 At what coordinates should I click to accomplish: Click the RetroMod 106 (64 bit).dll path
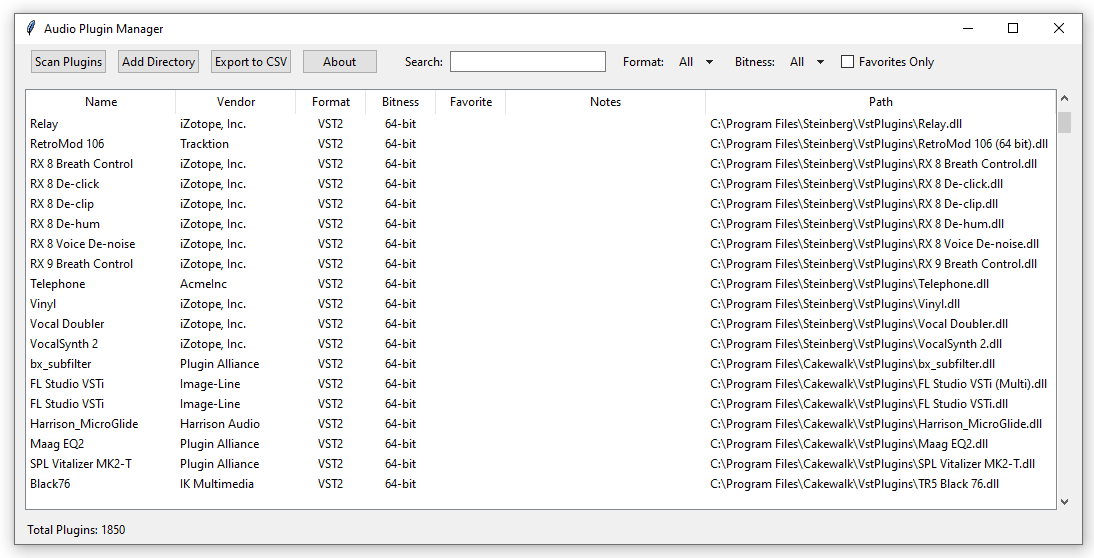click(879, 144)
